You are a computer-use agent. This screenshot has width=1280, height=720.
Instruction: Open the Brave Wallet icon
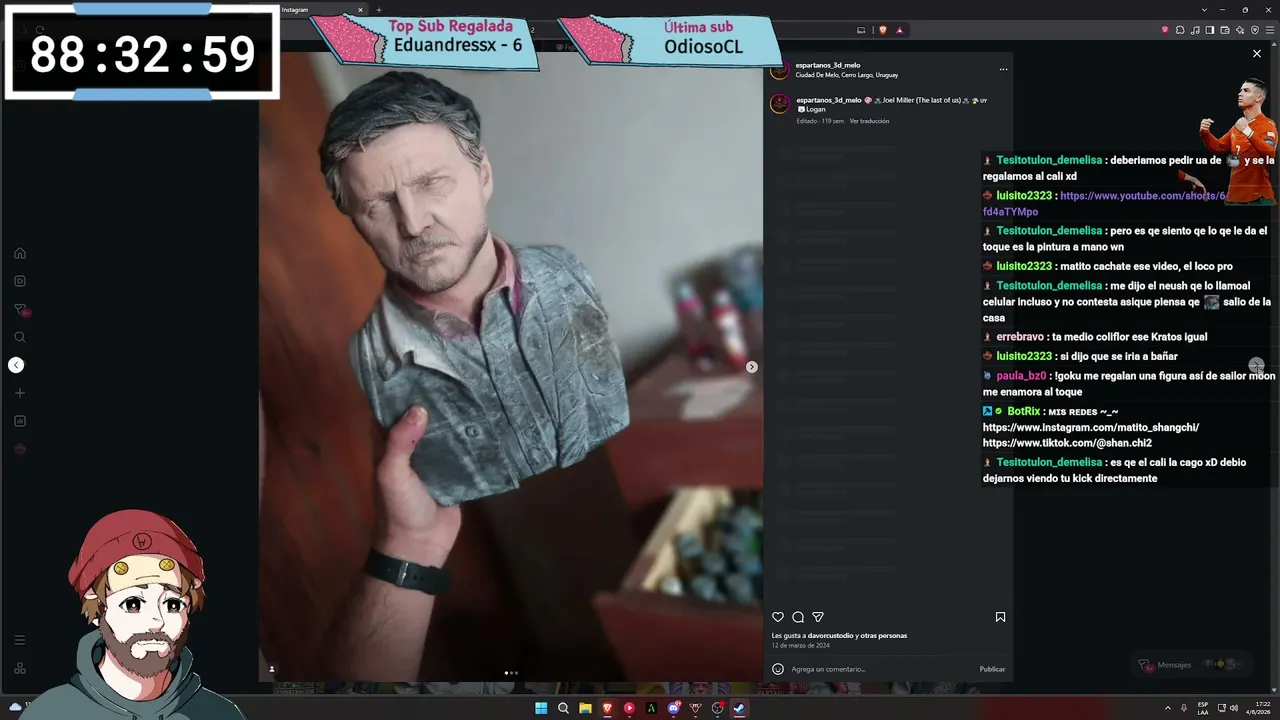[1225, 30]
